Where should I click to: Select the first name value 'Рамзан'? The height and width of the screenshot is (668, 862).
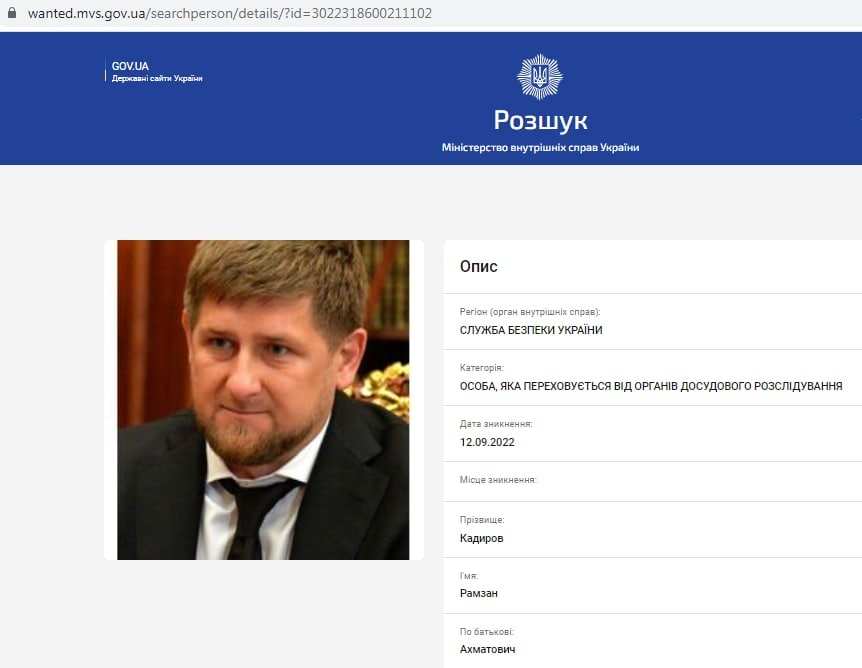[479, 593]
